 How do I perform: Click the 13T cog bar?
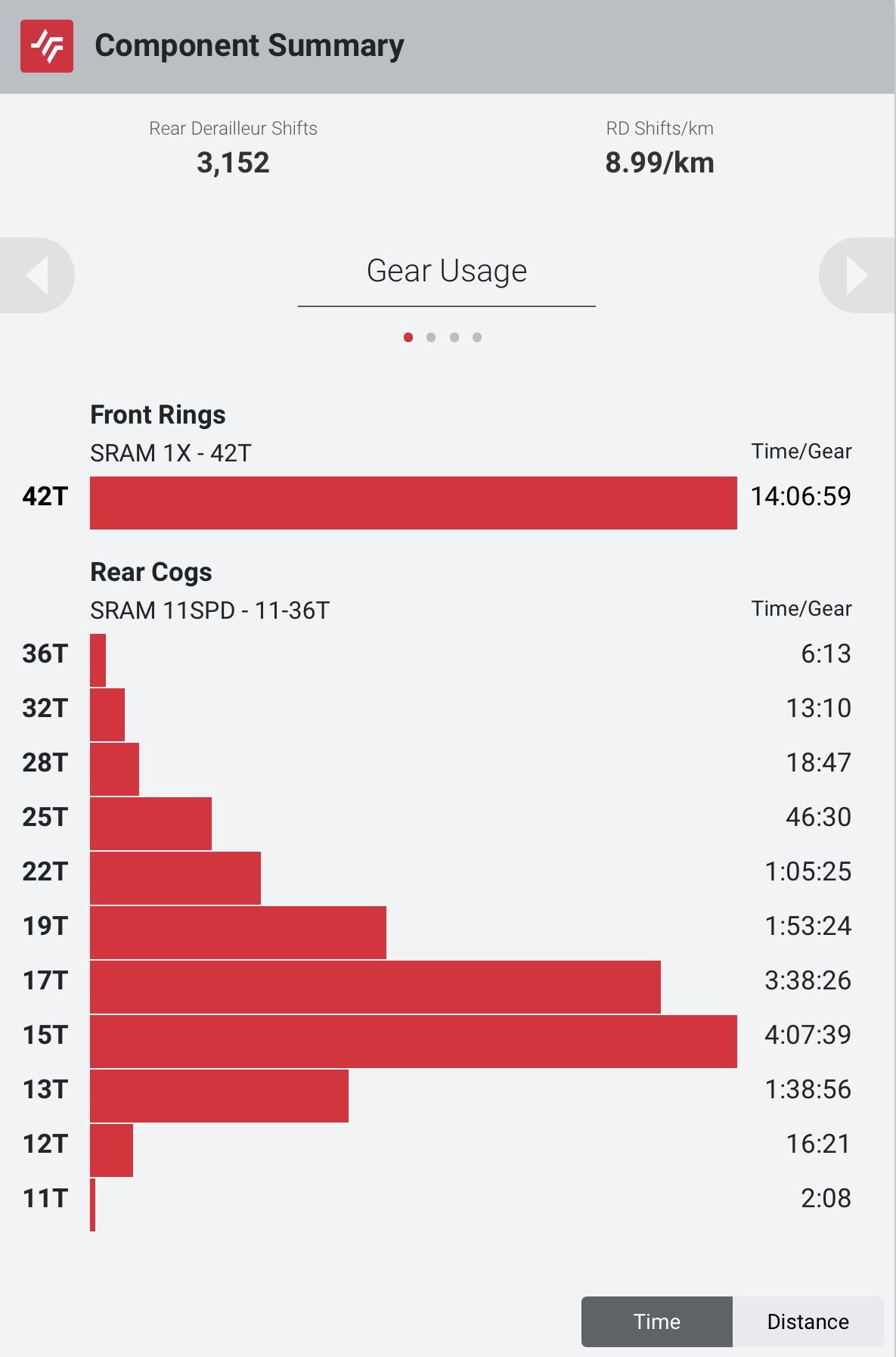219,1096
